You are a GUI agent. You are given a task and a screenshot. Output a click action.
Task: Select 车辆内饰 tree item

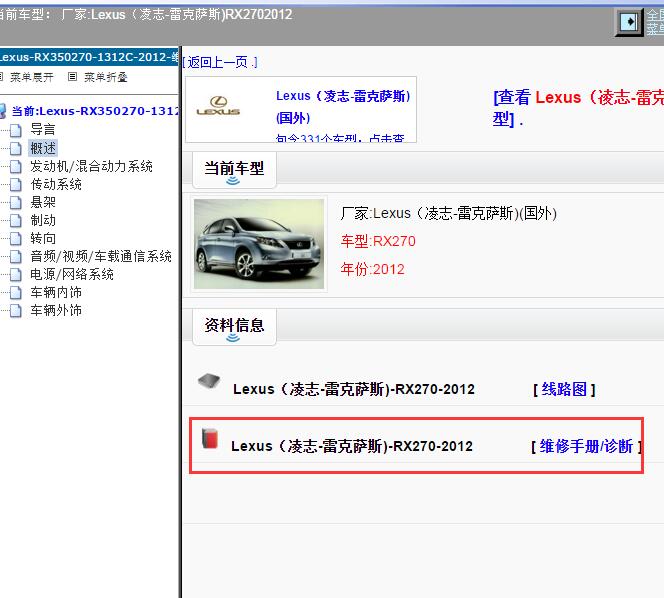tap(55, 292)
